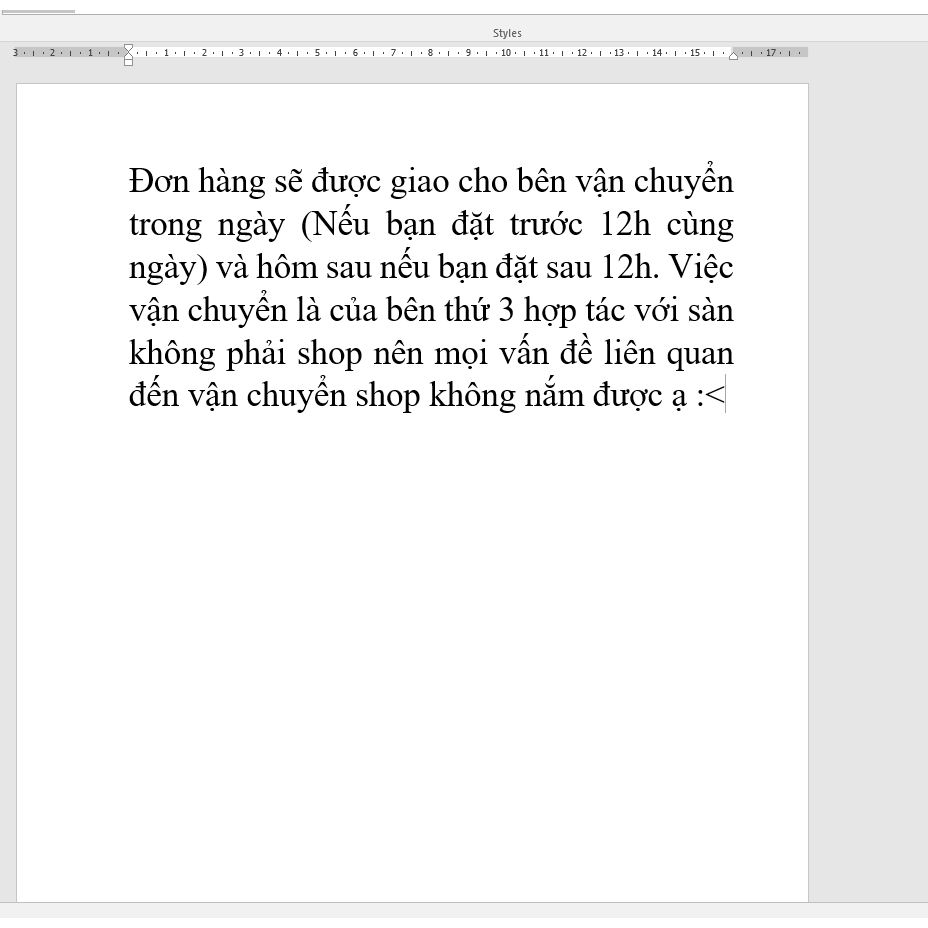Click the 10 mark on the horizontal ruler
Image resolution: width=928 pixels, height=928 pixels.
pos(506,52)
